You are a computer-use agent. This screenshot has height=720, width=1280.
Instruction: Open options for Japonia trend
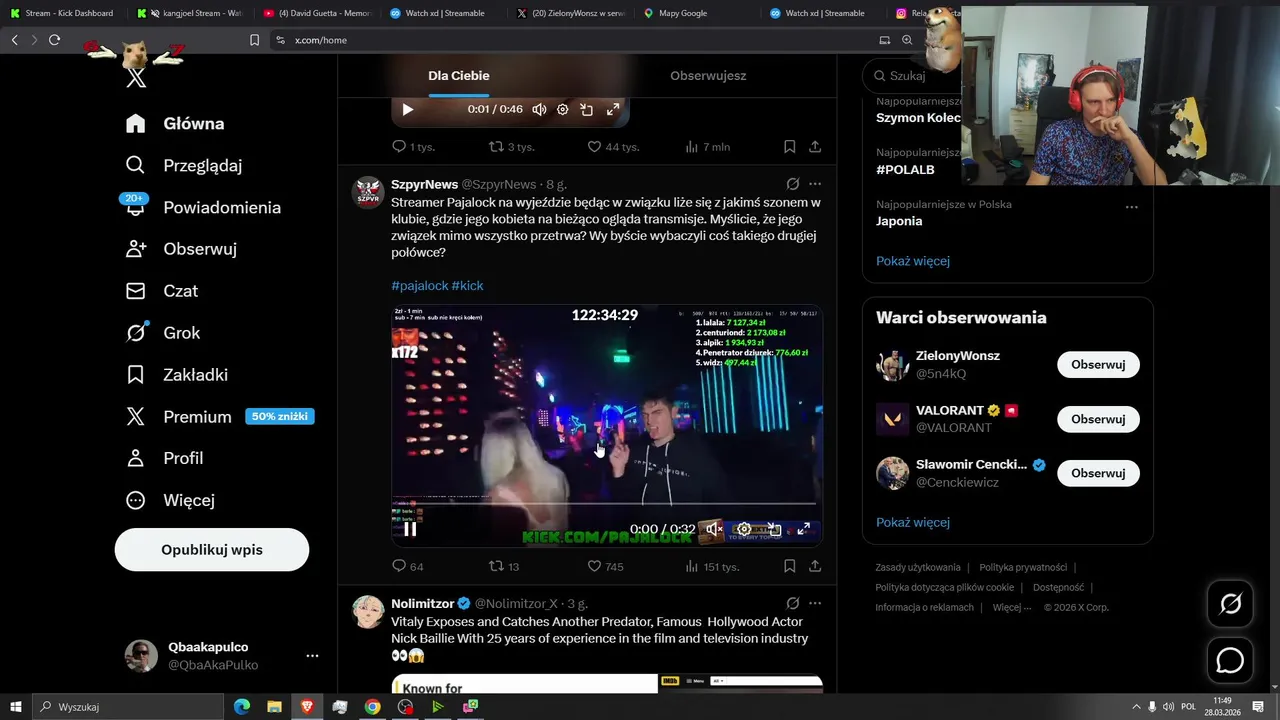[1132, 207]
